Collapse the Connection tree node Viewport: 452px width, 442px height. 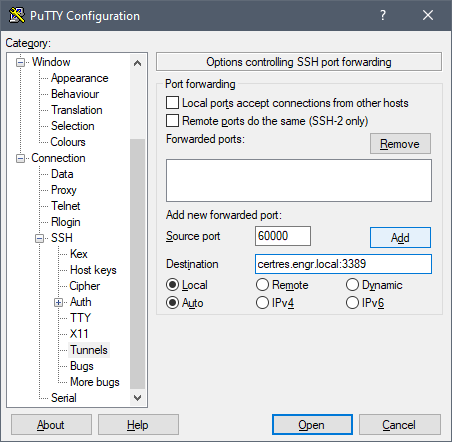20,158
